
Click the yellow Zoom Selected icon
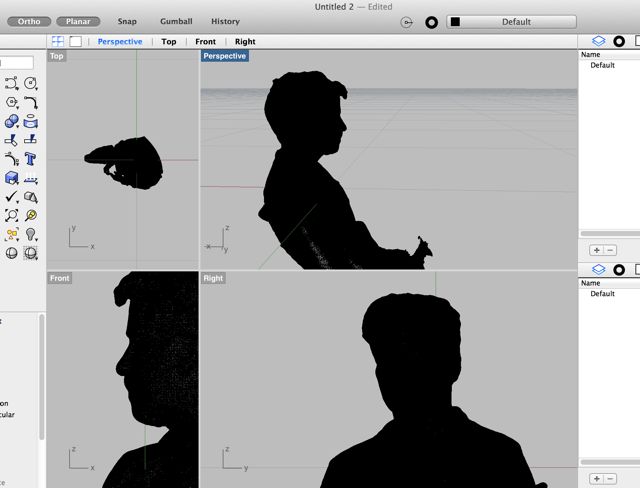pyautogui.click(x=31, y=215)
